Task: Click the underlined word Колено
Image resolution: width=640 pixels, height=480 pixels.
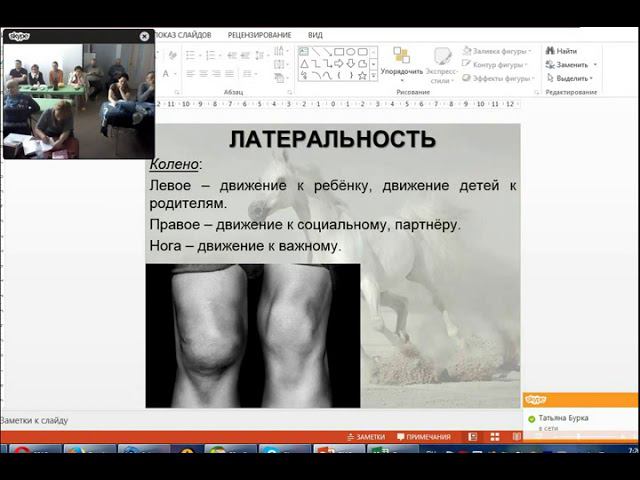Action: (x=174, y=164)
